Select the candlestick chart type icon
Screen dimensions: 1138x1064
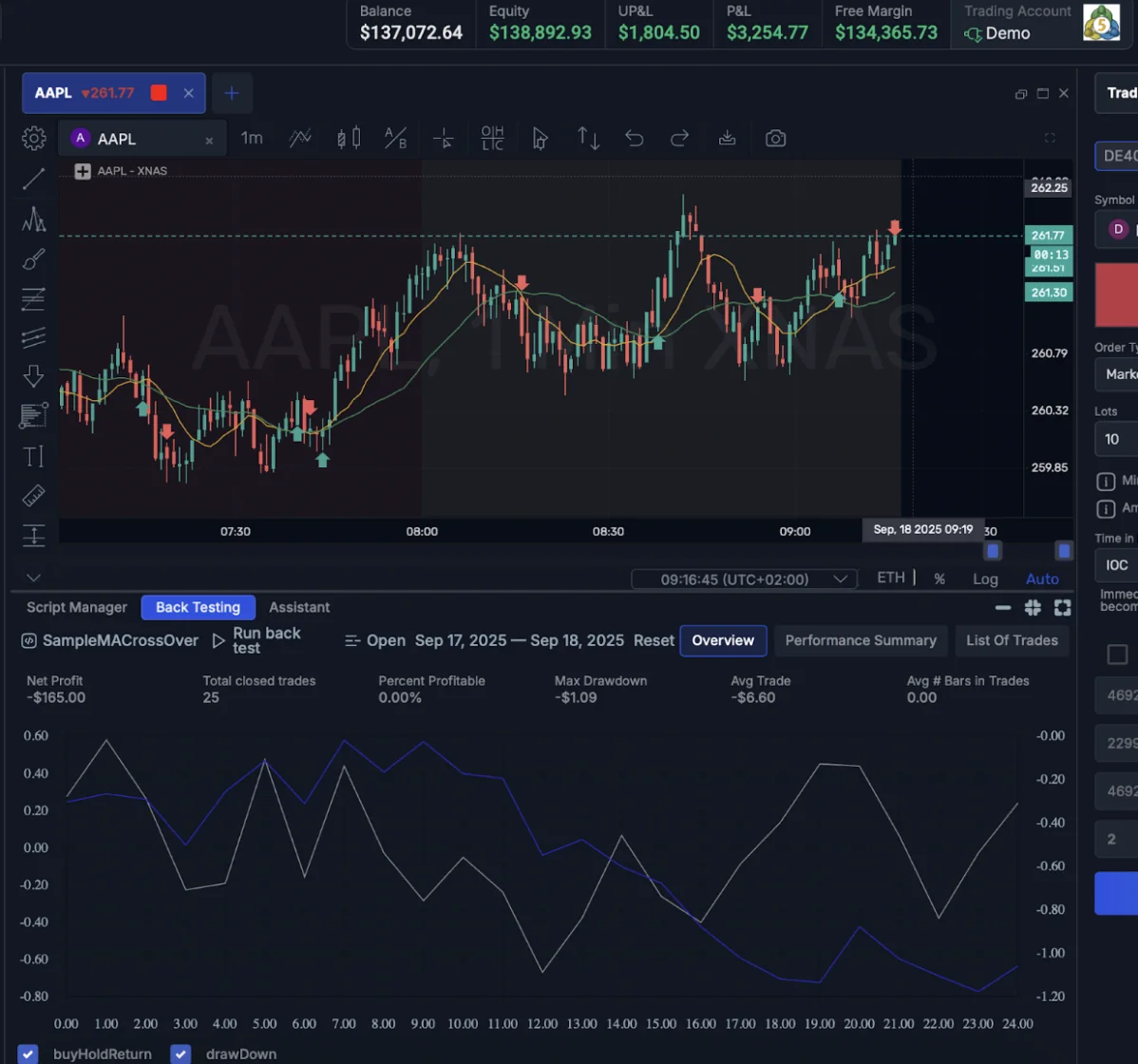tap(349, 139)
